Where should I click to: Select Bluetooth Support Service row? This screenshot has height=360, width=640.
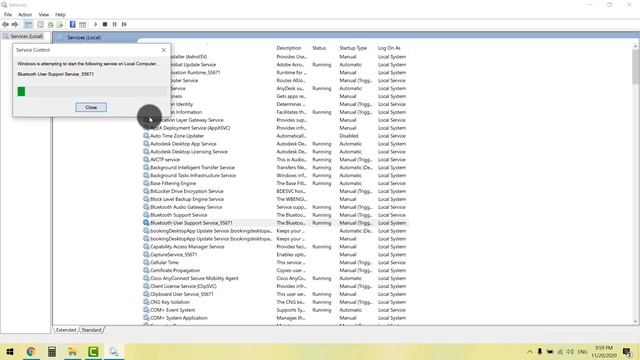tap(276, 215)
